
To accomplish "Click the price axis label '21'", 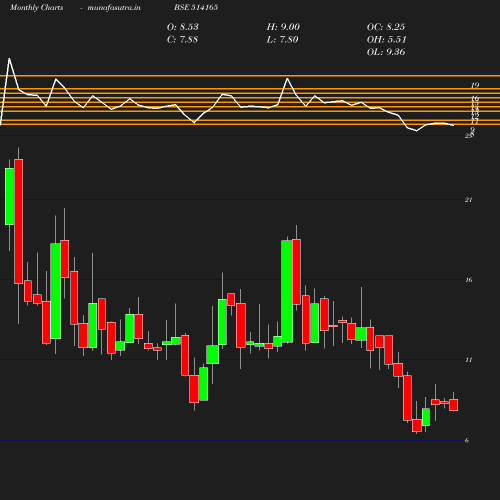I will click(x=468, y=200).
